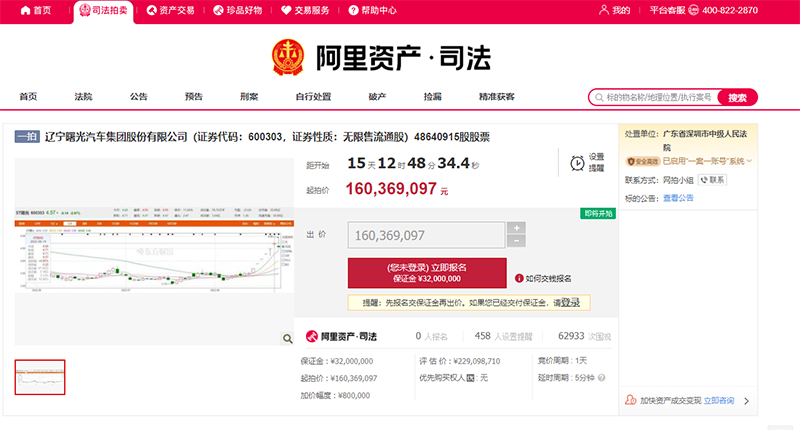The width and height of the screenshot is (800, 430).
Task: Click the 设置提醒 label
Action: (x=596, y=162)
